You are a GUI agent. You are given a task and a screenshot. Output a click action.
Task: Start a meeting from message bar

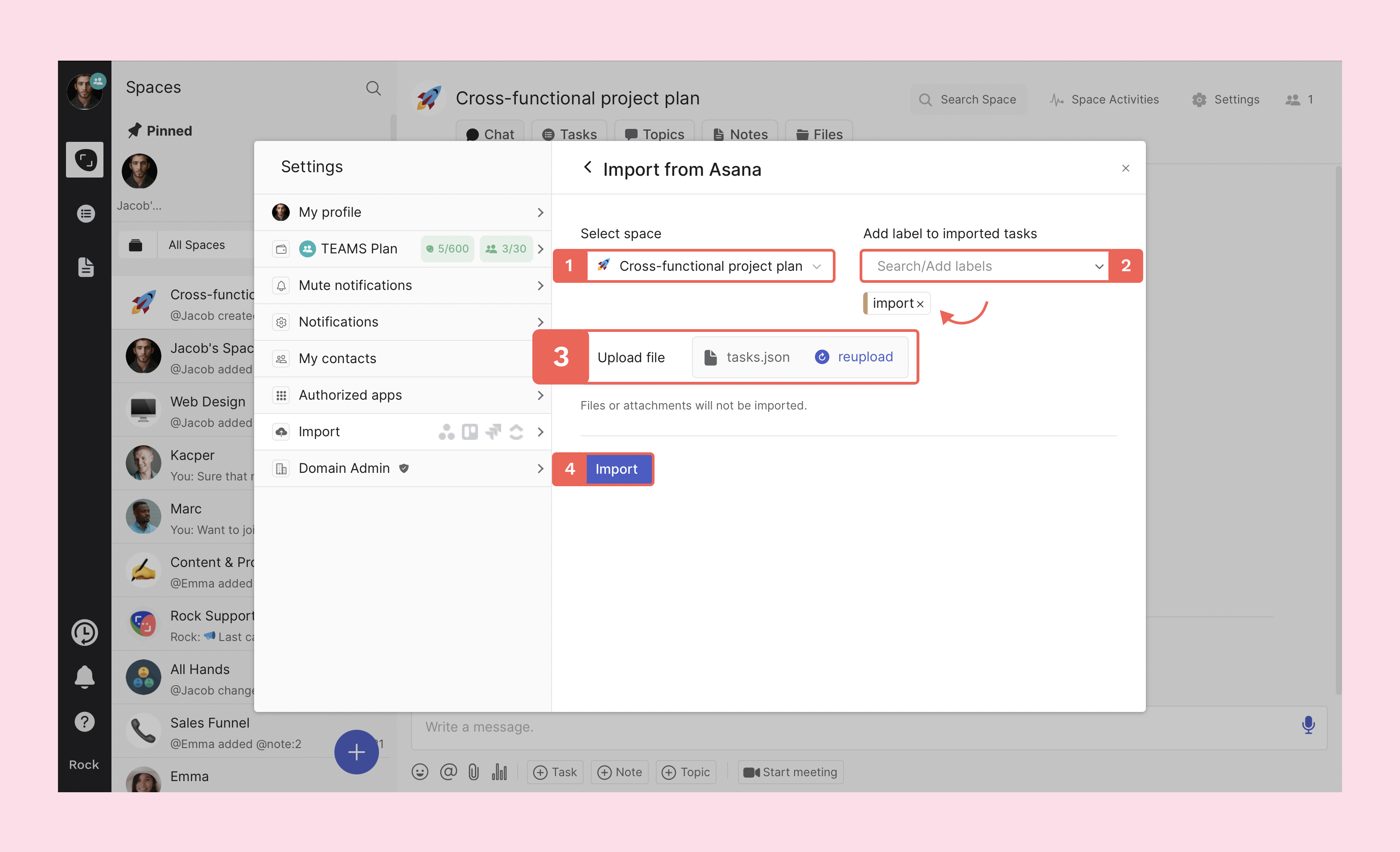coord(791,772)
